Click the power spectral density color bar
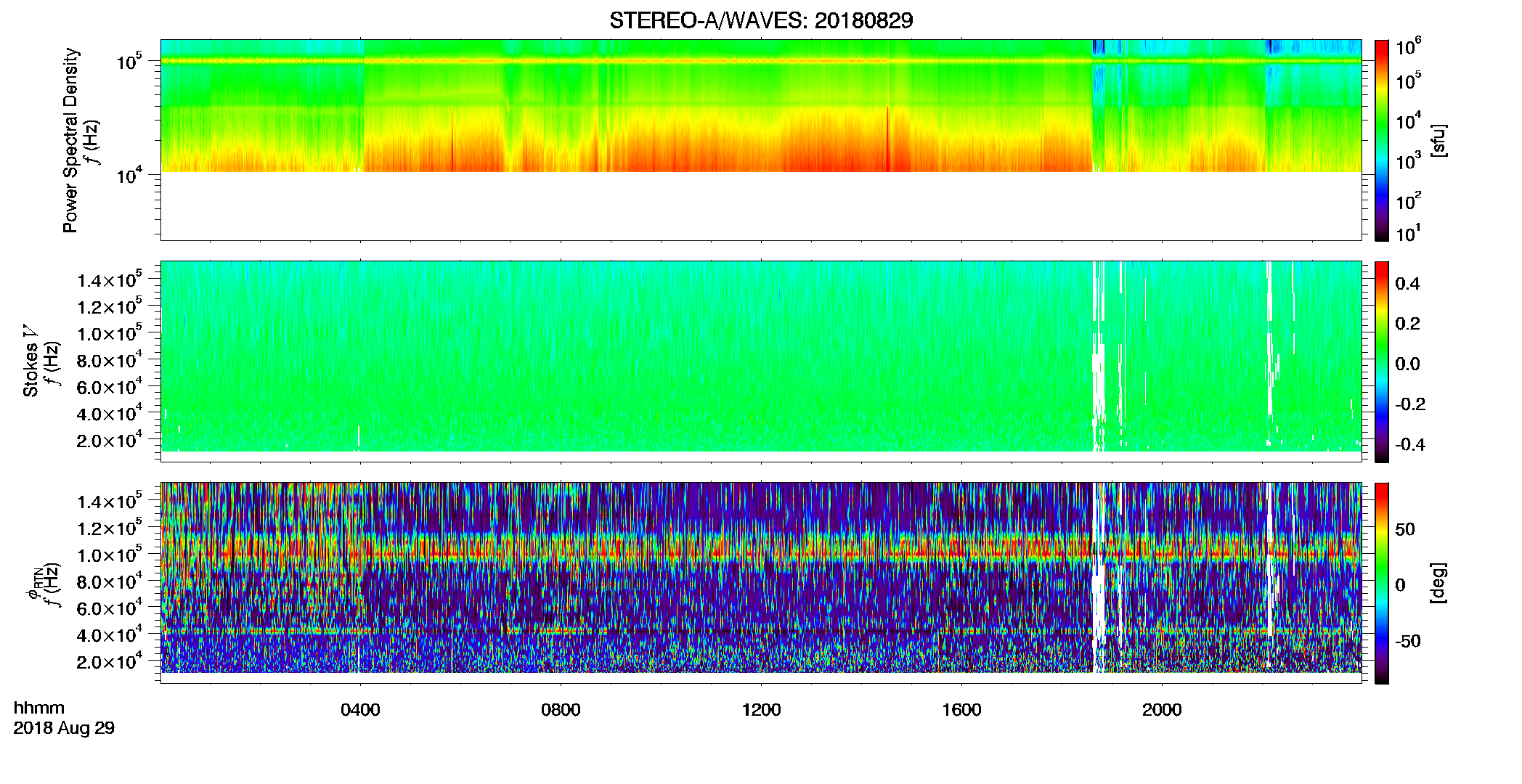 (1381, 140)
